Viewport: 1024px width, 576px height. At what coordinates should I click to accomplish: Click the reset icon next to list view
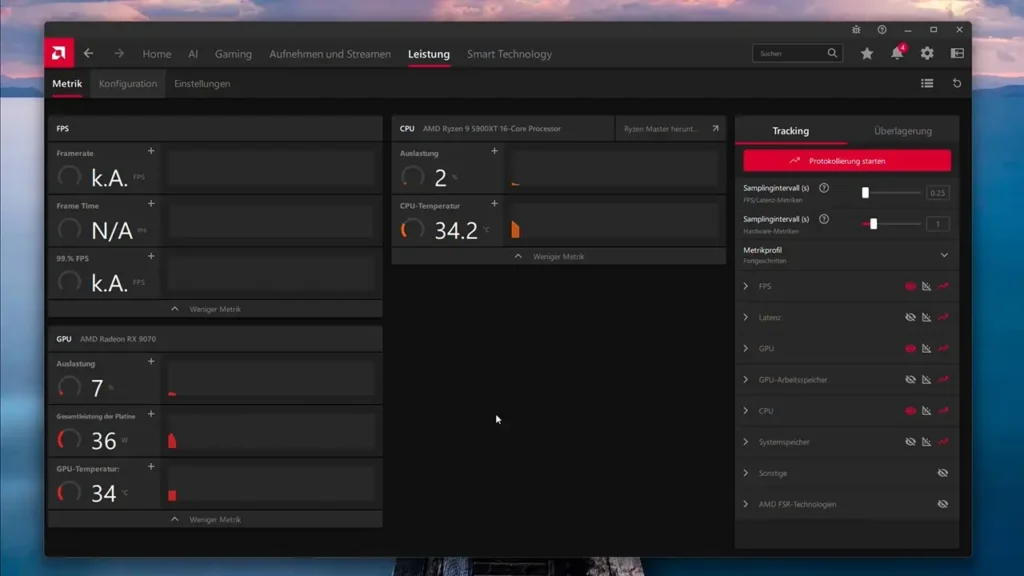click(957, 83)
